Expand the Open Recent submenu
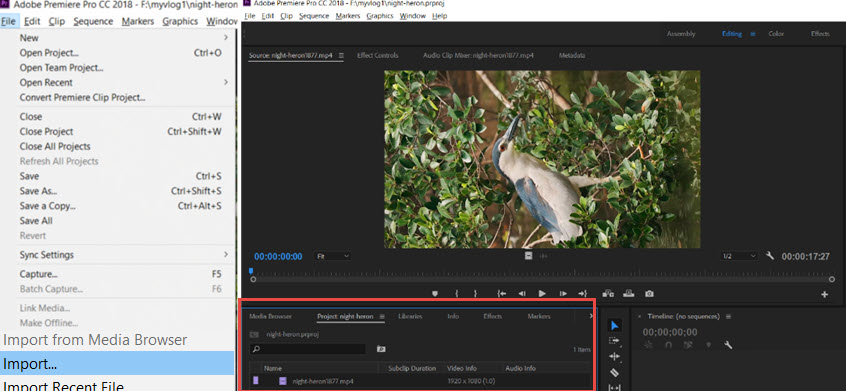The width and height of the screenshot is (846, 391). (x=226, y=83)
